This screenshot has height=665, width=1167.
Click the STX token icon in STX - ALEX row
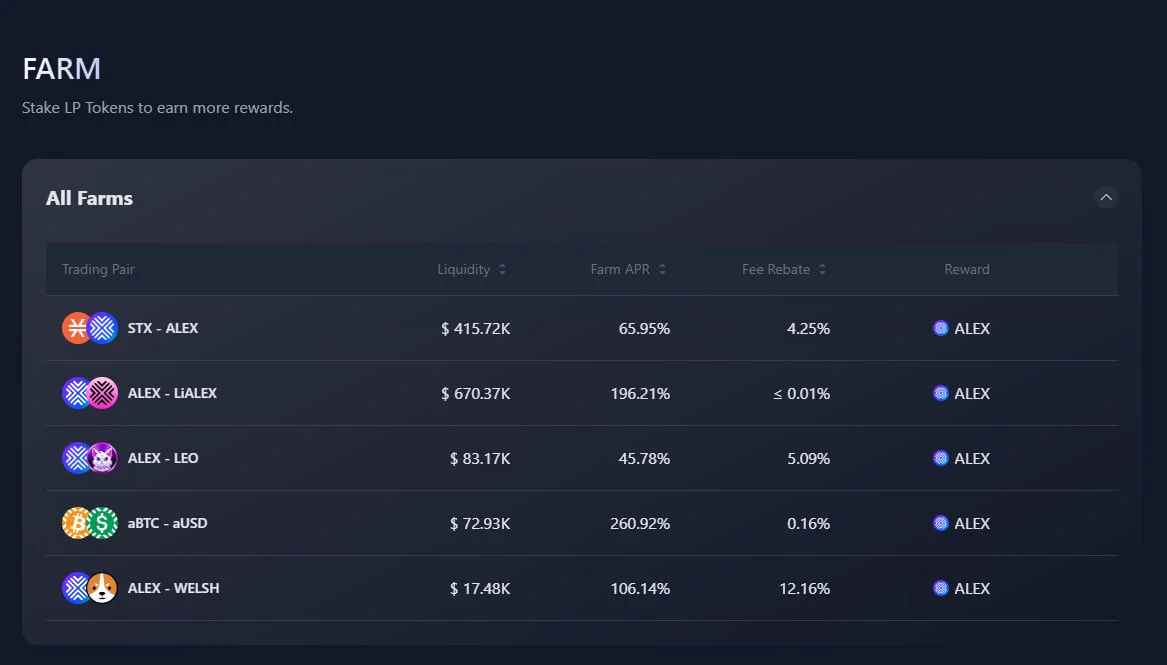click(x=76, y=328)
